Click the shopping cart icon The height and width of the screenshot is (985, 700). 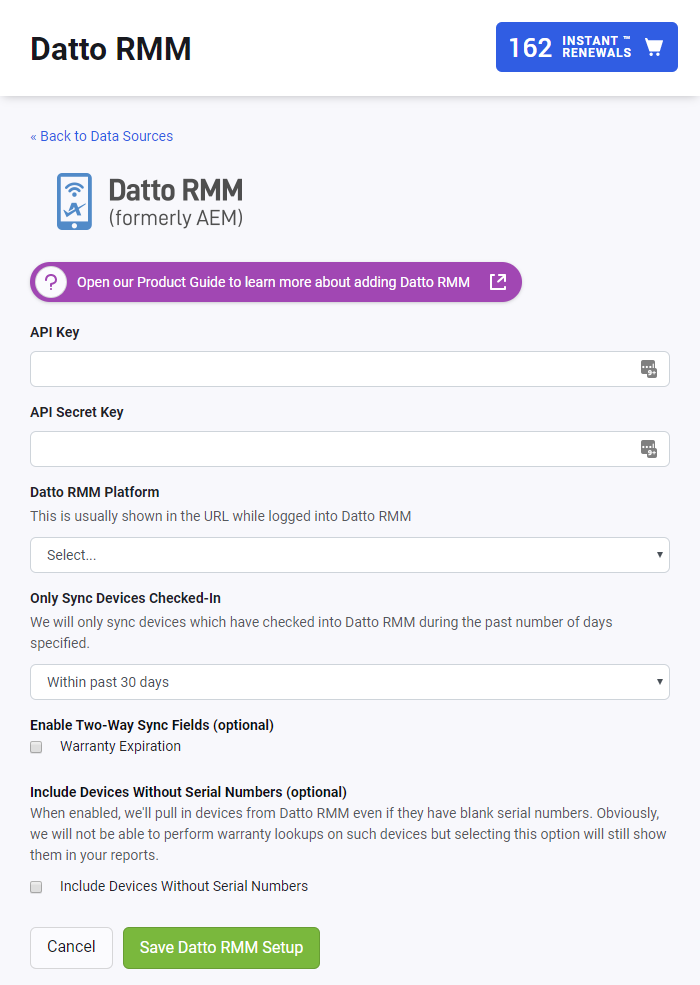pyautogui.click(x=654, y=47)
